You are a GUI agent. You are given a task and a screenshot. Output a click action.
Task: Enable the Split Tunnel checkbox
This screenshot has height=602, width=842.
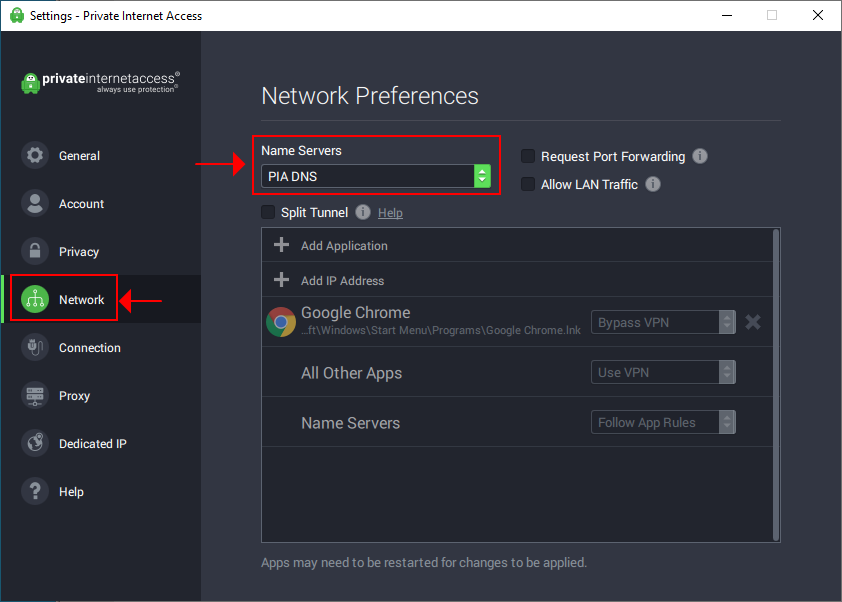[268, 212]
